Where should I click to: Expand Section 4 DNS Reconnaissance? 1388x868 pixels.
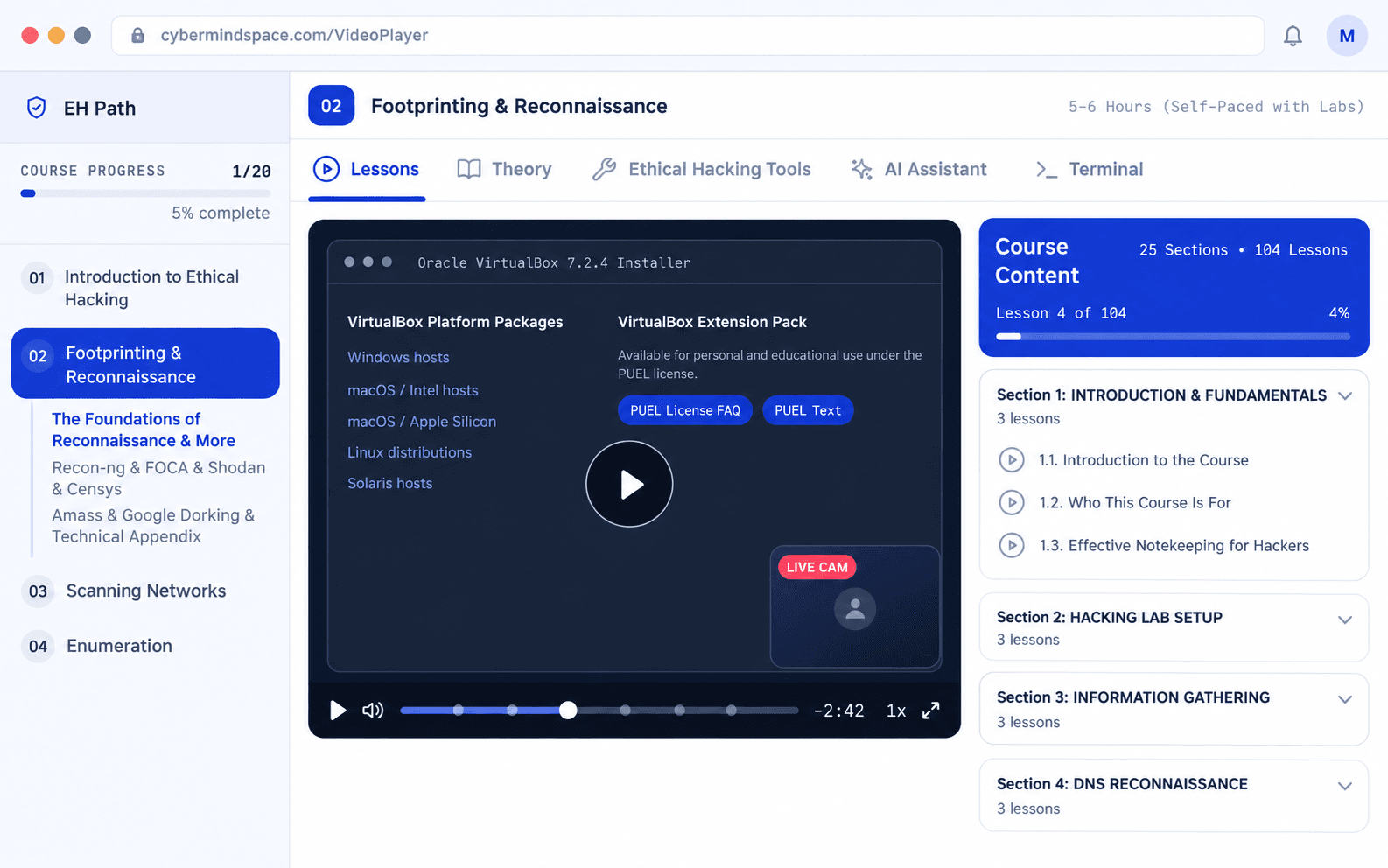1345,786
